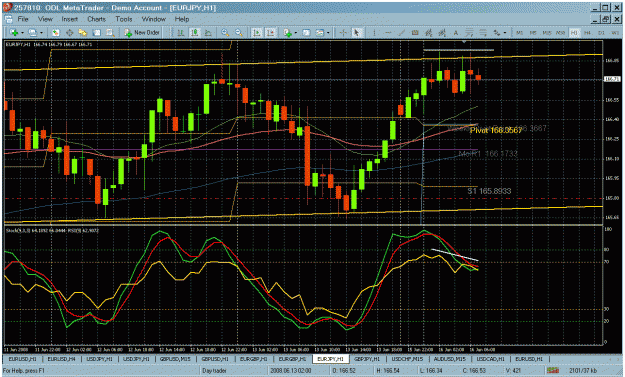Screen dimensions: 625x377
Task: Set the timeframe to M15
Action: point(547,33)
